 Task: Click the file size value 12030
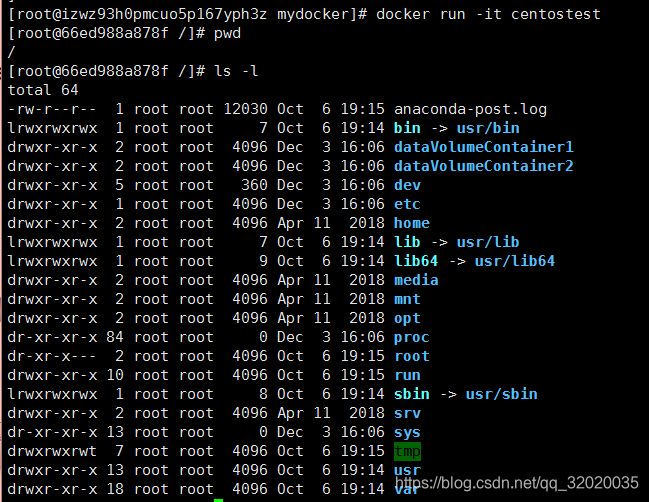[x=246, y=109]
